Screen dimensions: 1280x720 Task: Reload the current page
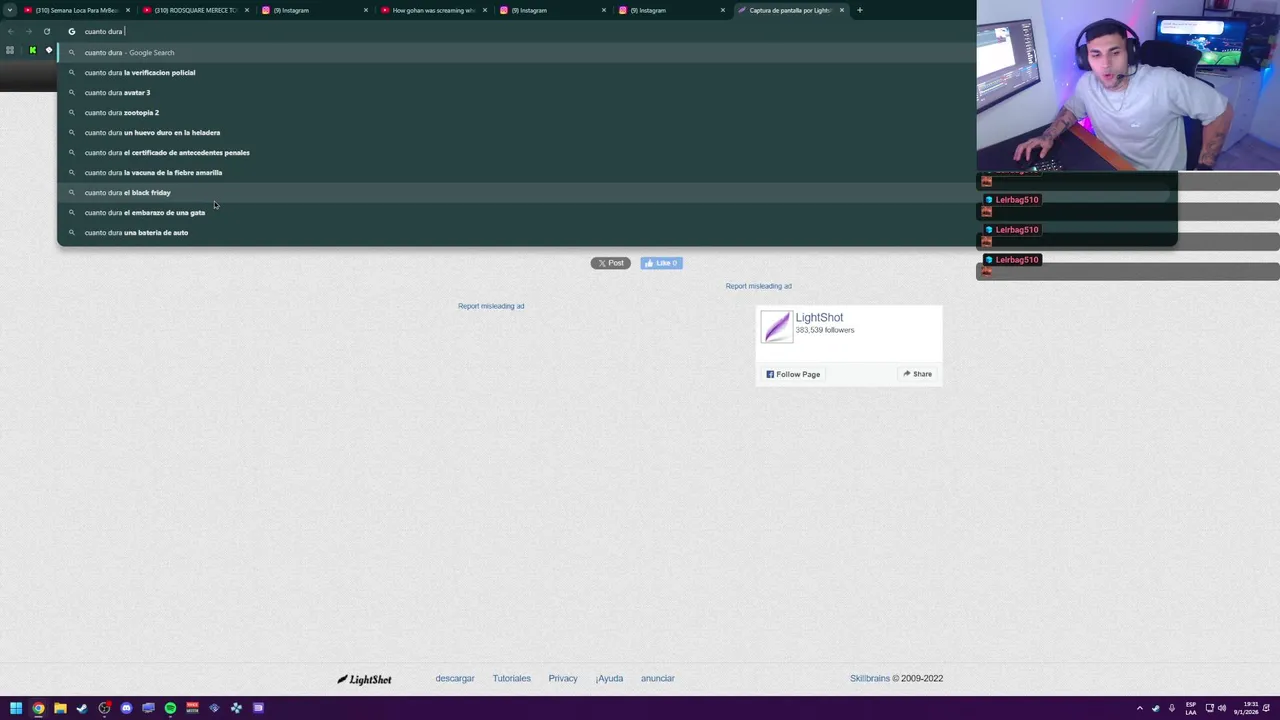[46, 31]
